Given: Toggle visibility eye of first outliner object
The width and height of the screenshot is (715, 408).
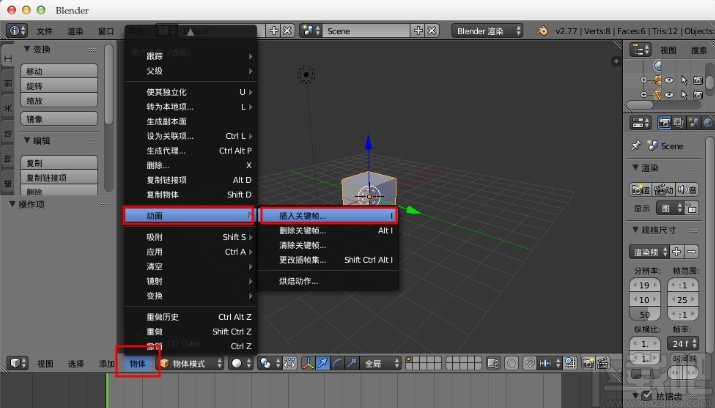Looking at the screenshot, I should 669,80.
